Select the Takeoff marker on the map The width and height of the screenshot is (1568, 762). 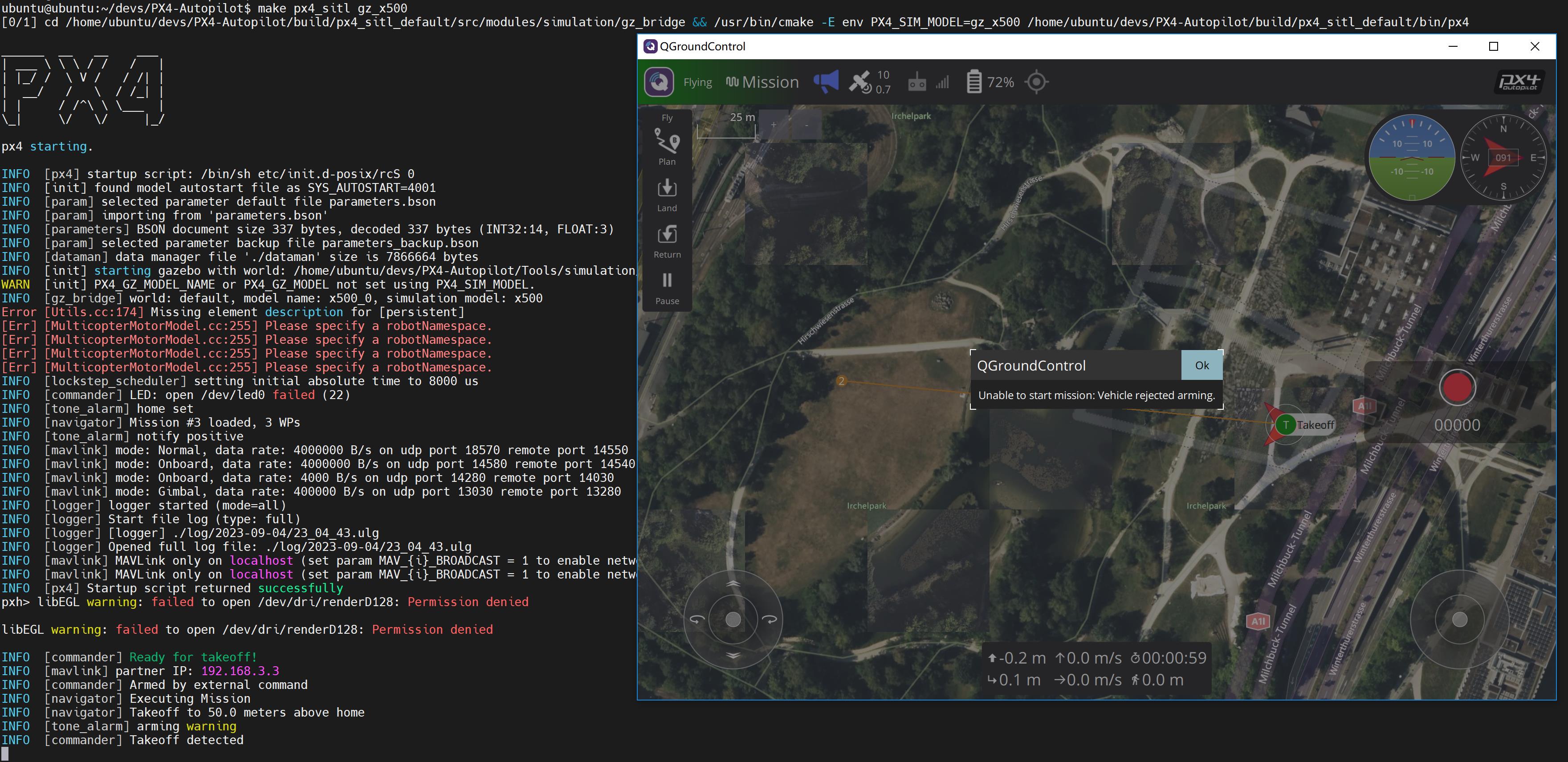[1286, 424]
